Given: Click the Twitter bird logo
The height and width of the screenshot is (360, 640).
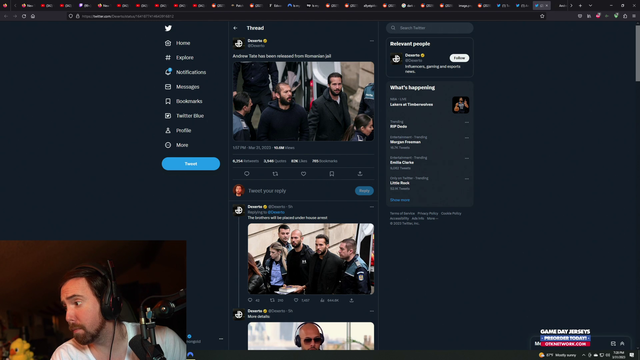Looking at the screenshot, I should click(x=168, y=28).
